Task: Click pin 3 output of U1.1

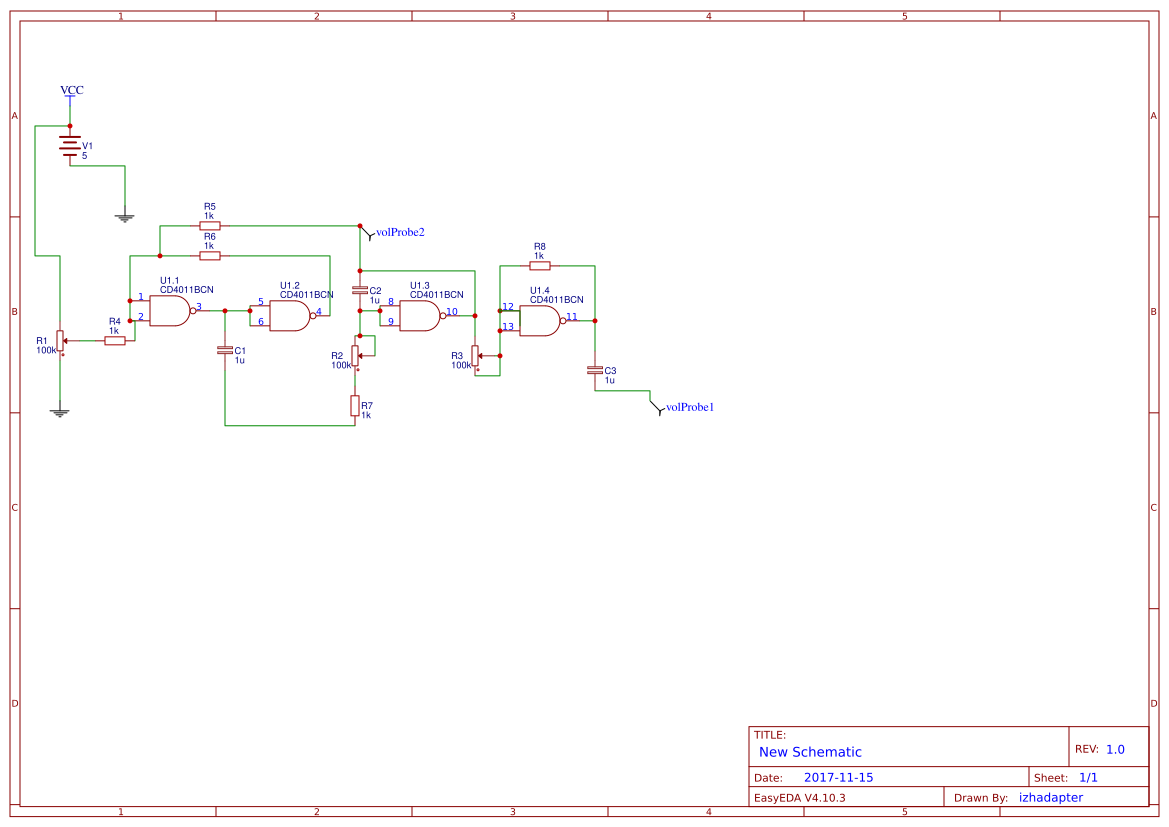Action: (x=199, y=306)
